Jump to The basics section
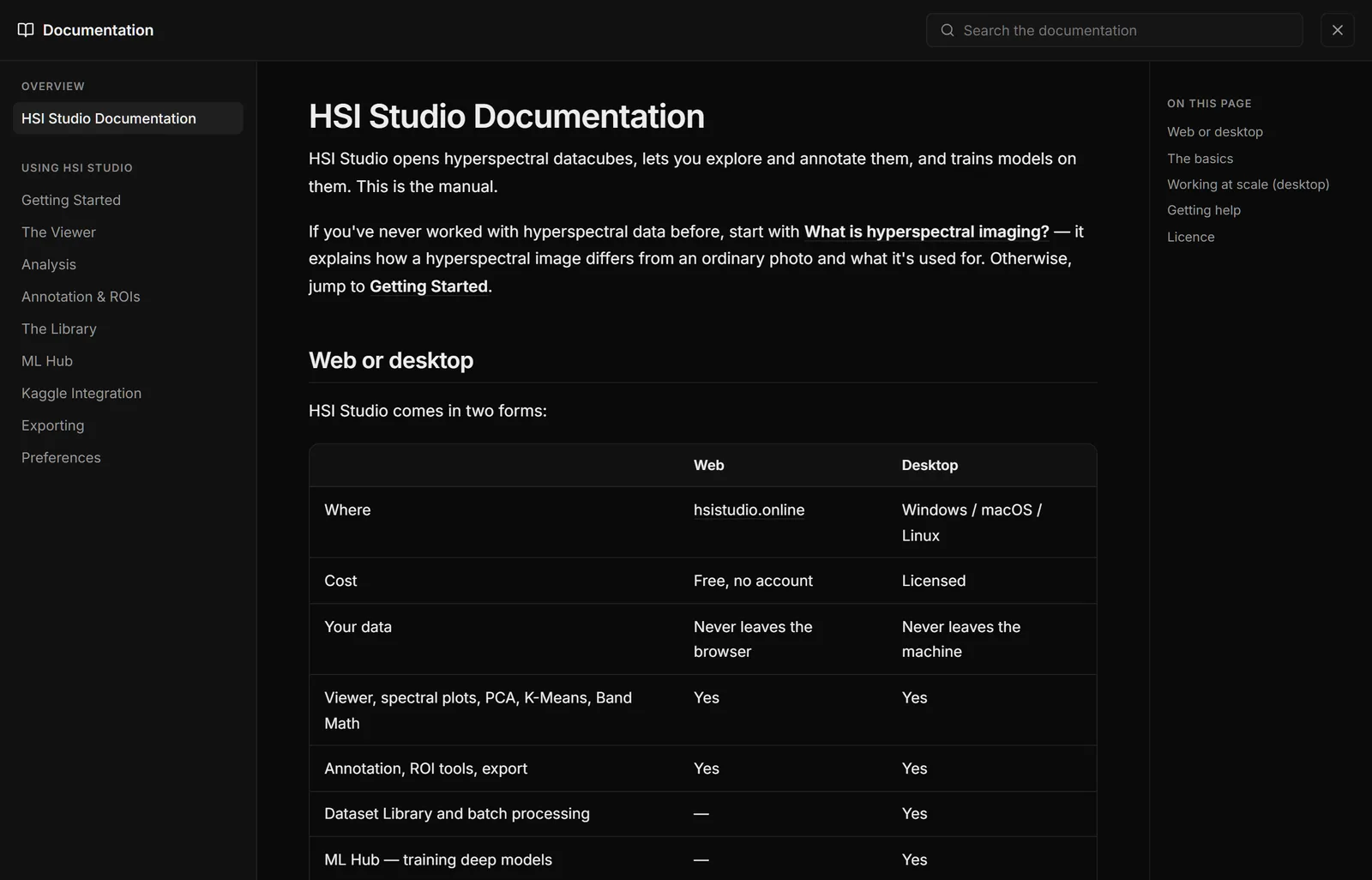This screenshot has height=880, width=1372. [1200, 159]
